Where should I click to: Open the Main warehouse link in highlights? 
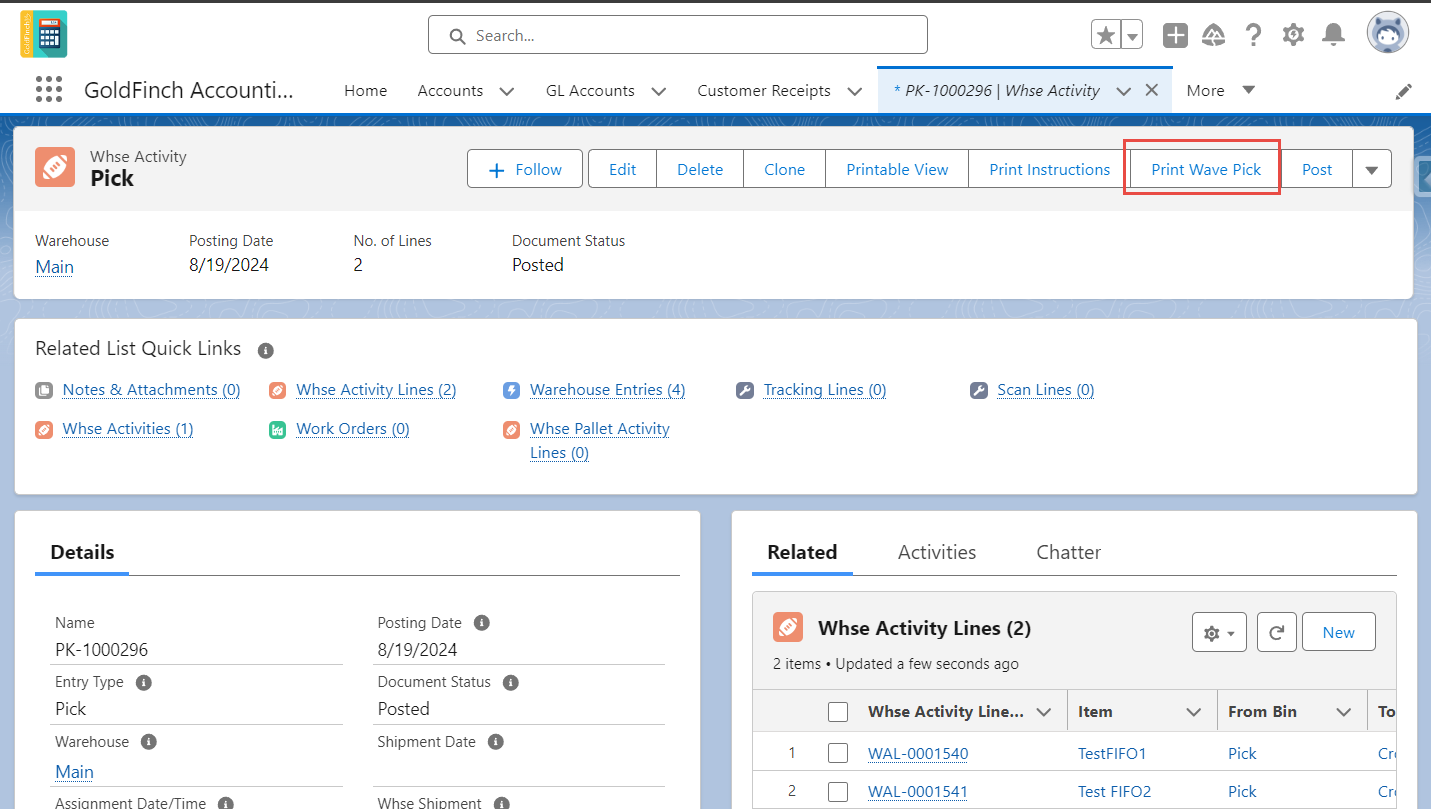(x=54, y=266)
